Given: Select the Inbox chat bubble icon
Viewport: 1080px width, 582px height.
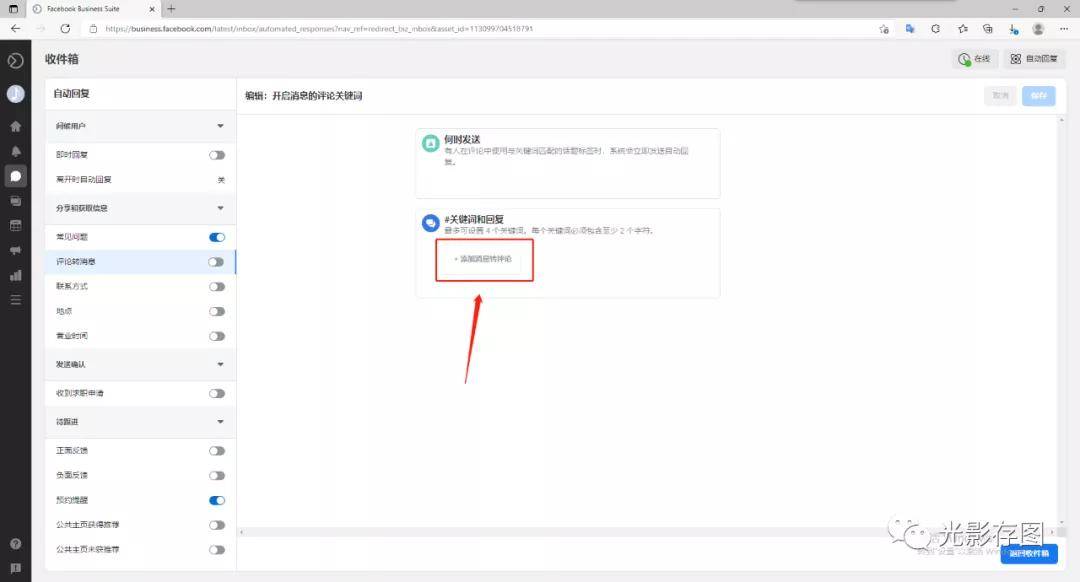Looking at the screenshot, I should (15, 176).
